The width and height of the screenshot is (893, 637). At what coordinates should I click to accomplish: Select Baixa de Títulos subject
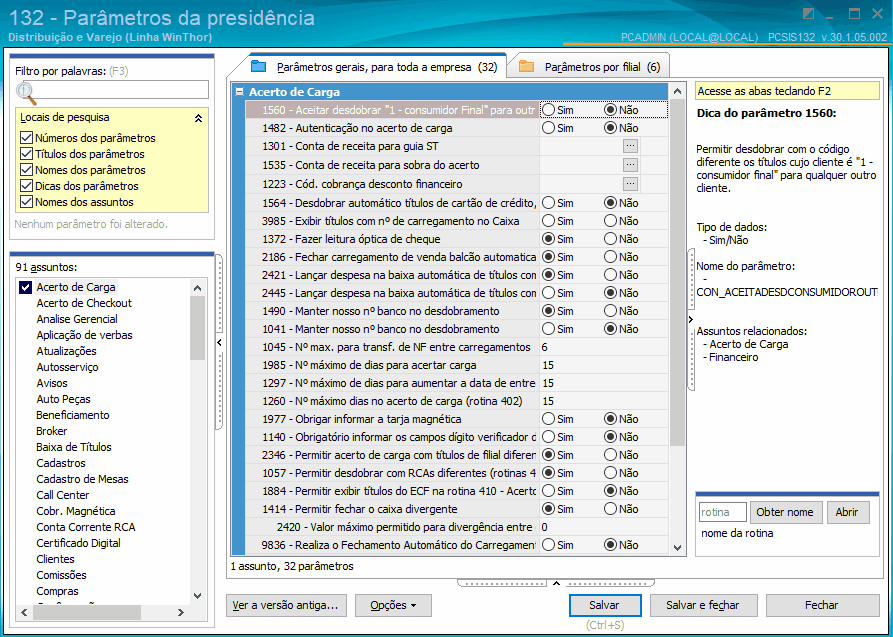pos(73,447)
